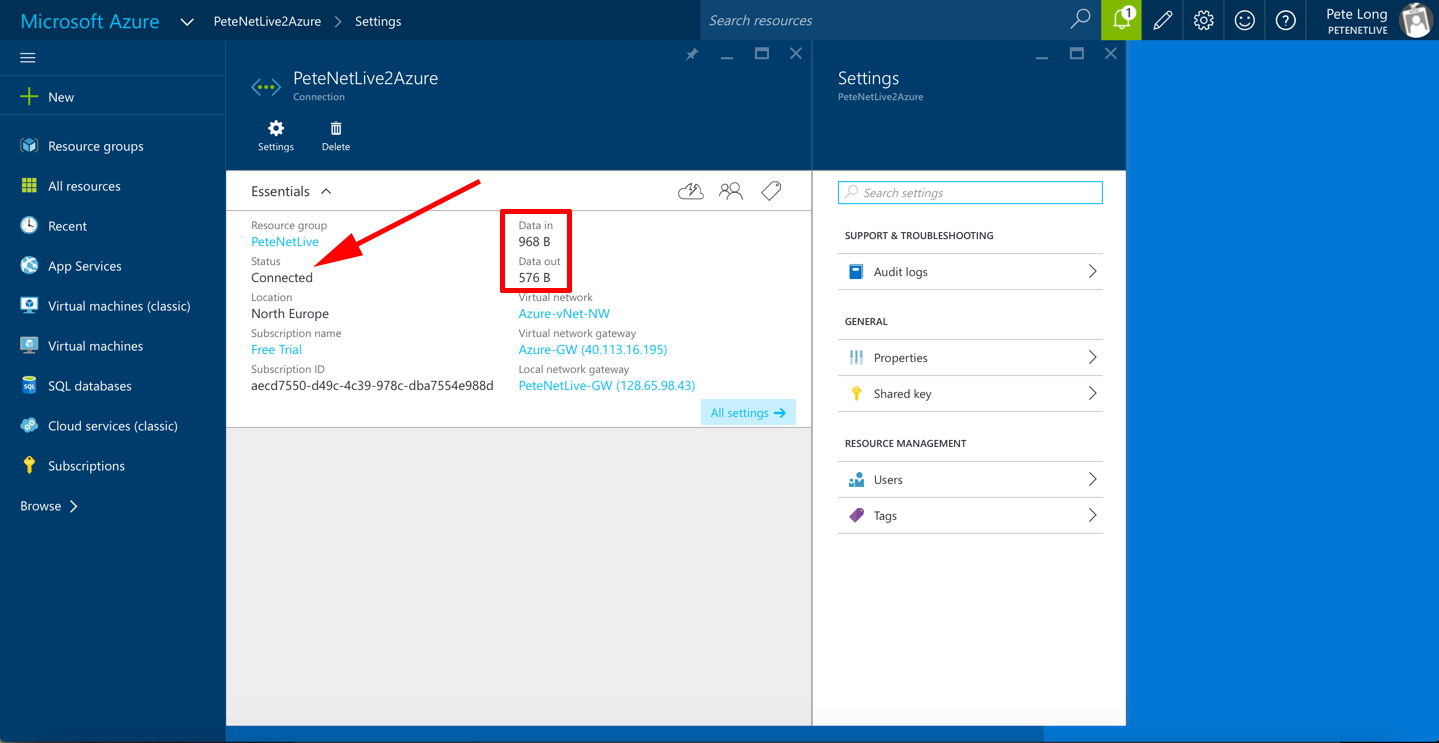Open the help question mark icon
1439x743 pixels.
click(1286, 20)
